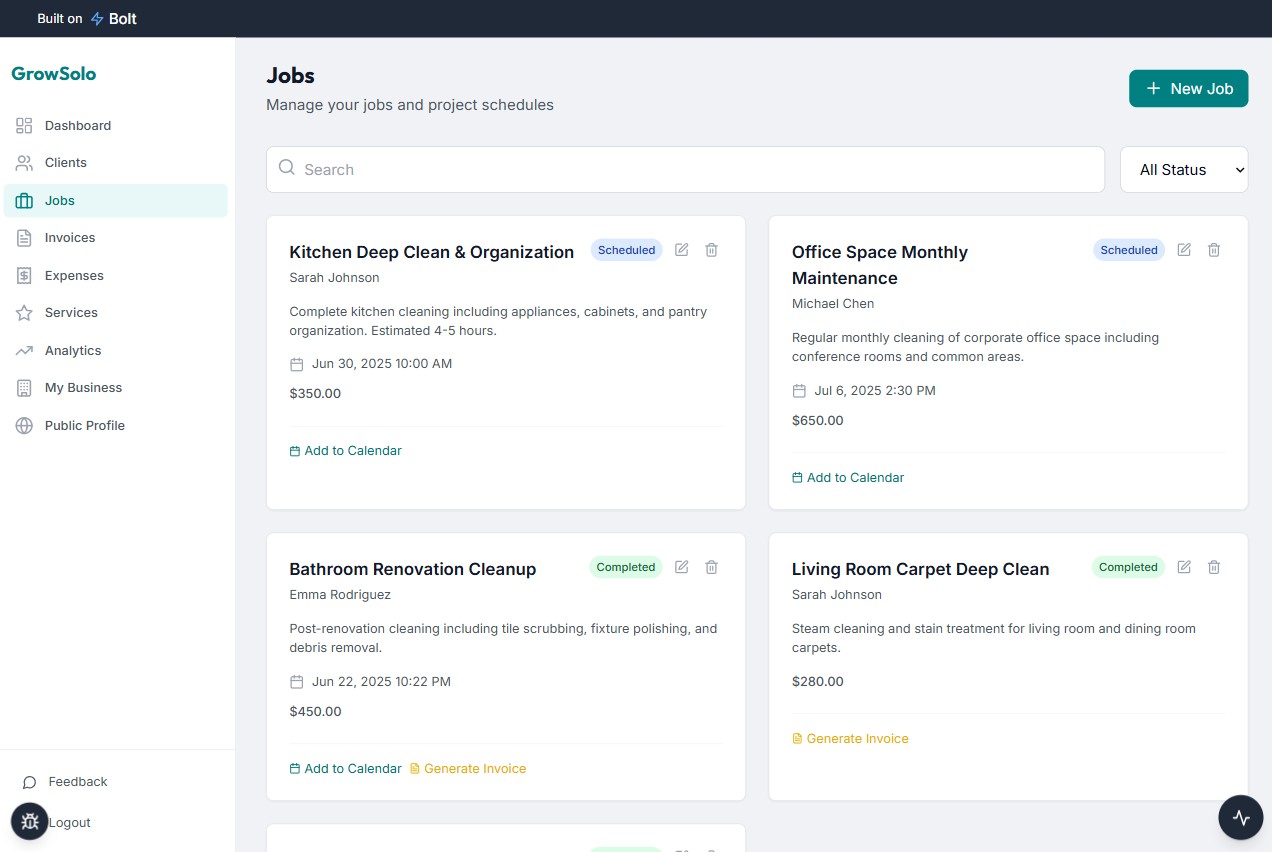The height and width of the screenshot is (852, 1272).
Task: Click calendar icon beside Jul 6, 2025 date
Action: tap(799, 391)
